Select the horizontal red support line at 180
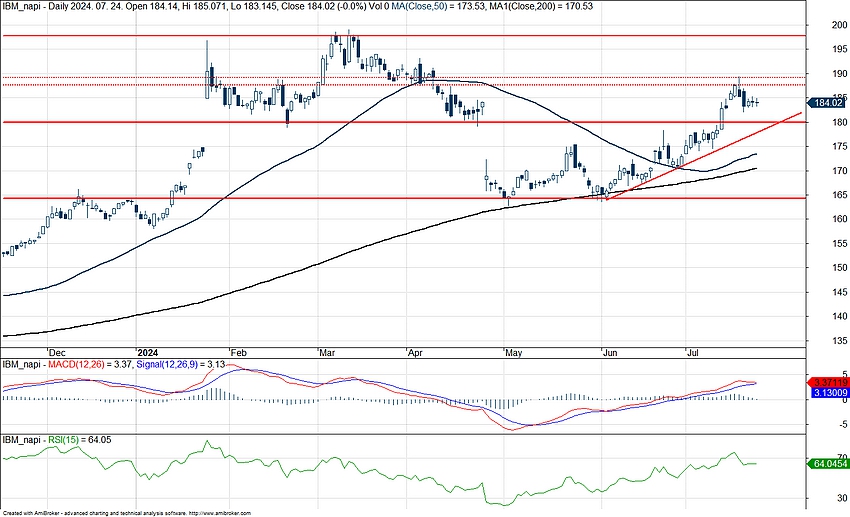This screenshot has height=517, width=850. (x=403, y=122)
